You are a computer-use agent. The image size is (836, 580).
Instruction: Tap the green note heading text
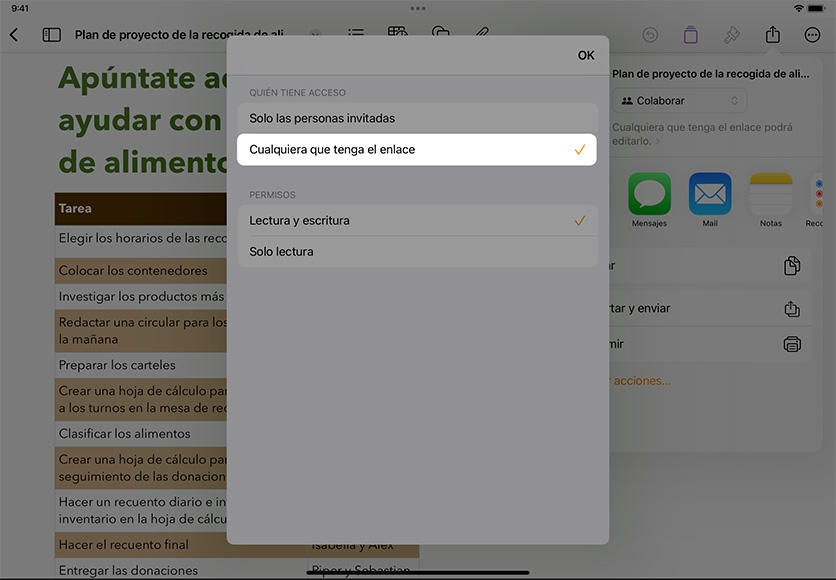click(x=142, y=120)
